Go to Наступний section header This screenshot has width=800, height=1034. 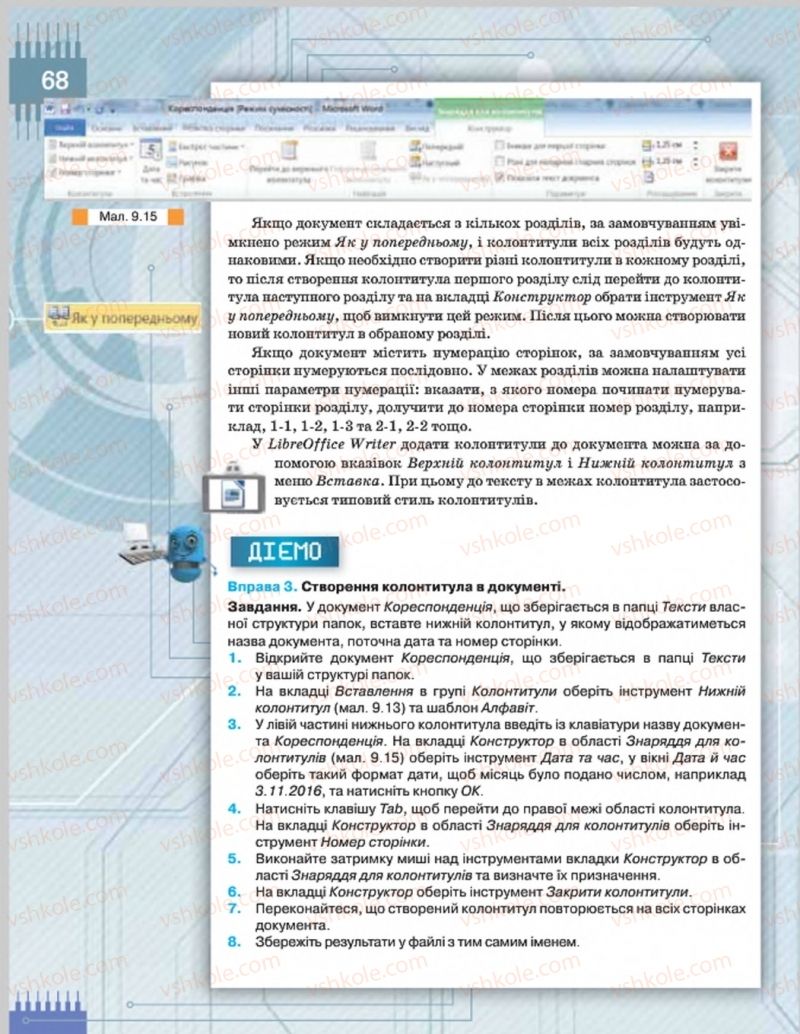(x=435, y=162)
